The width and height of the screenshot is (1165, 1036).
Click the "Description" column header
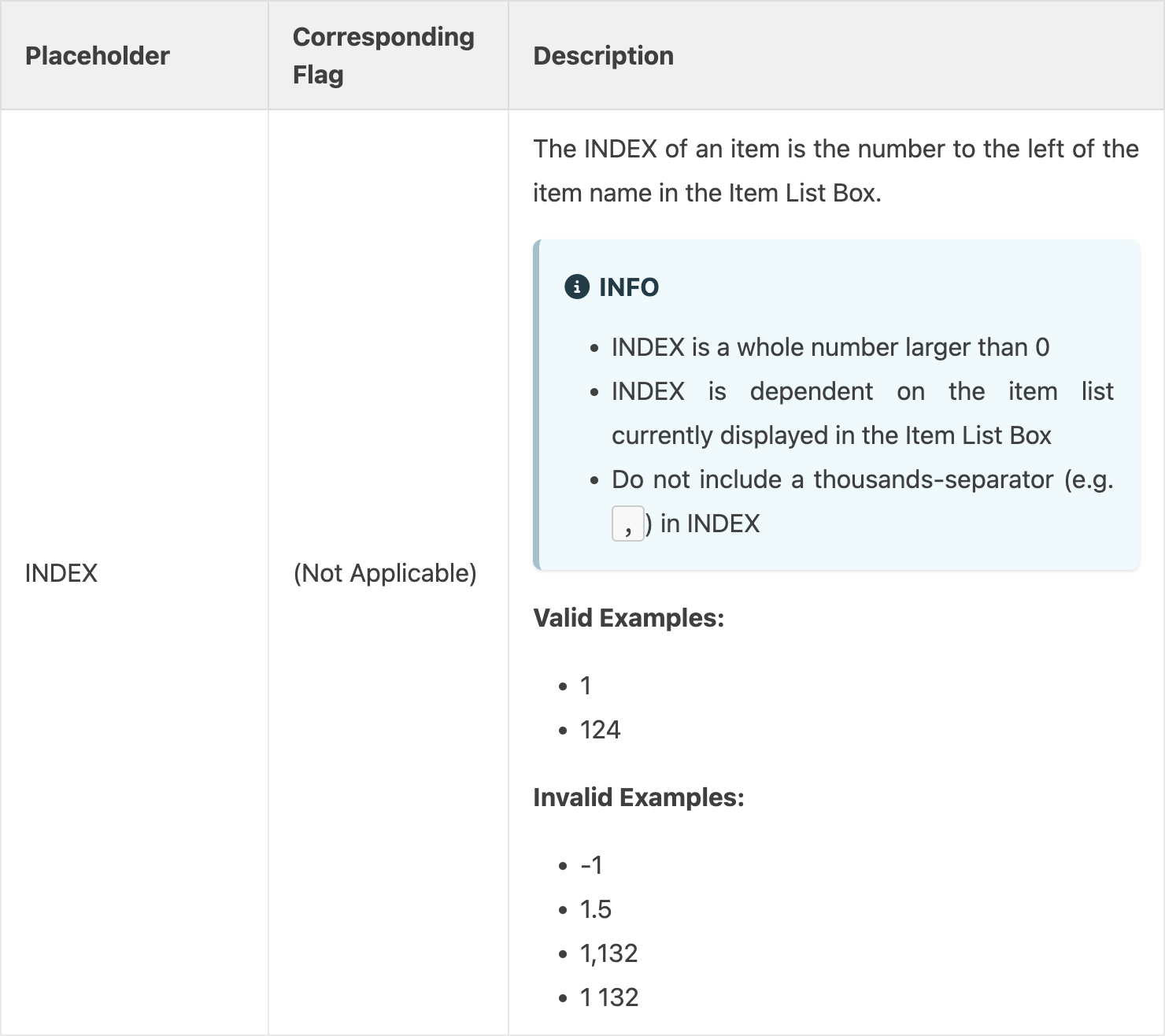coord(603,56)
